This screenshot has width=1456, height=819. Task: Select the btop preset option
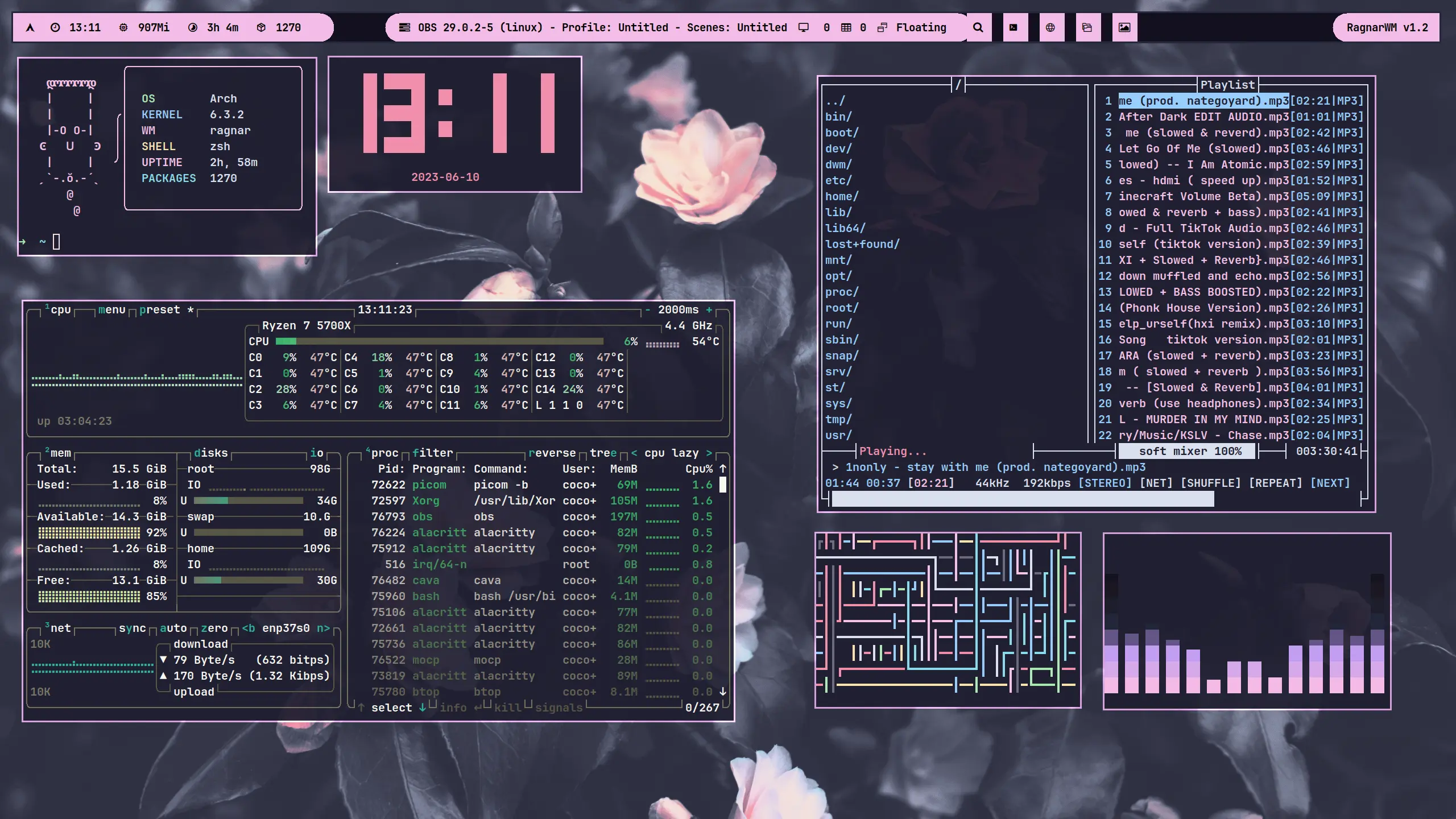159,309
